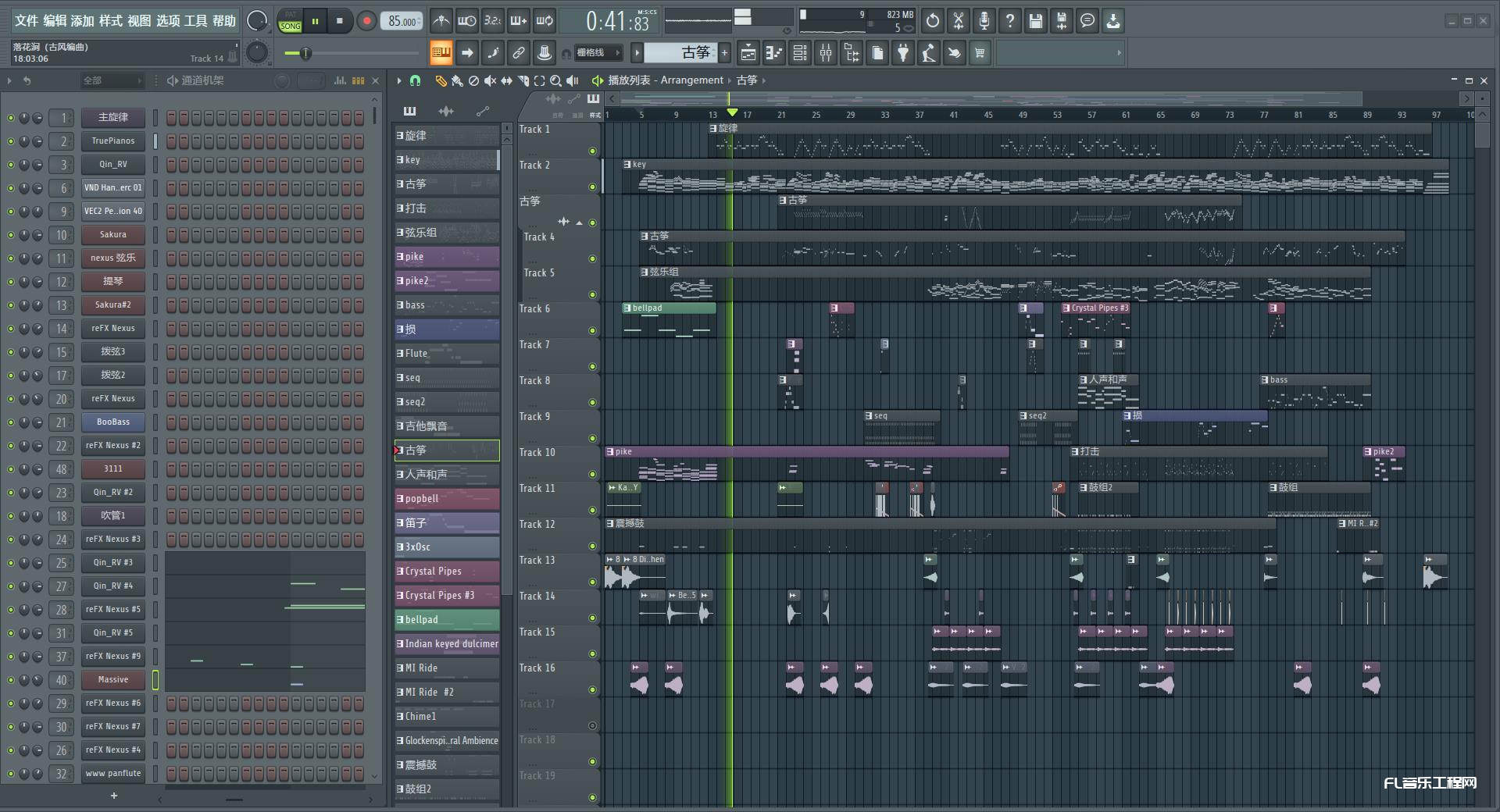1500x812 pixels.
Task: Select the TruePianos channel button
Action: point(113,141)
